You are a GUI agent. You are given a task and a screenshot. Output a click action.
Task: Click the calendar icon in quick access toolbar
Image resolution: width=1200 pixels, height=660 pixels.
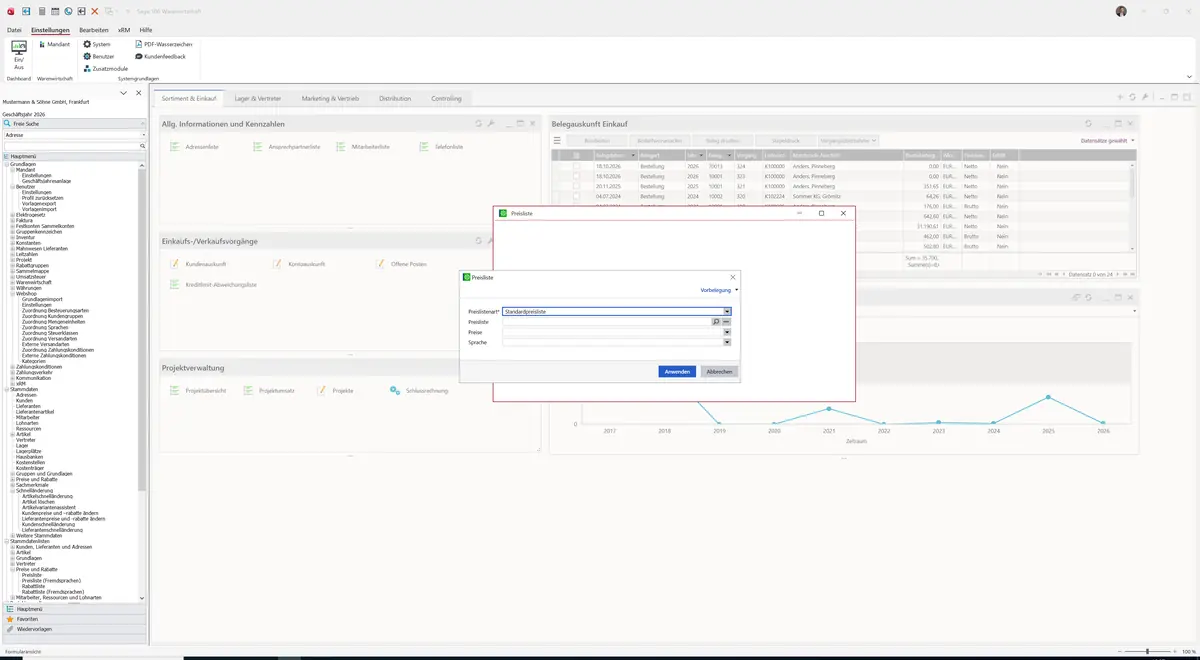[x=55, y=11]
